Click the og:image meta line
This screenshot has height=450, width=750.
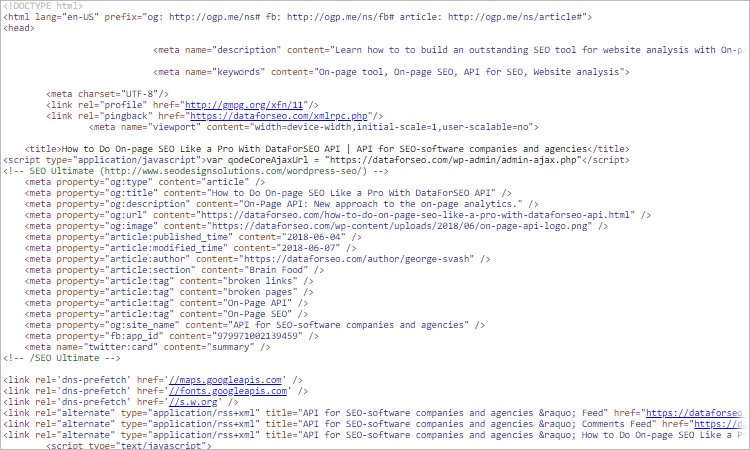pyautogui.click(x=316, y=226)
